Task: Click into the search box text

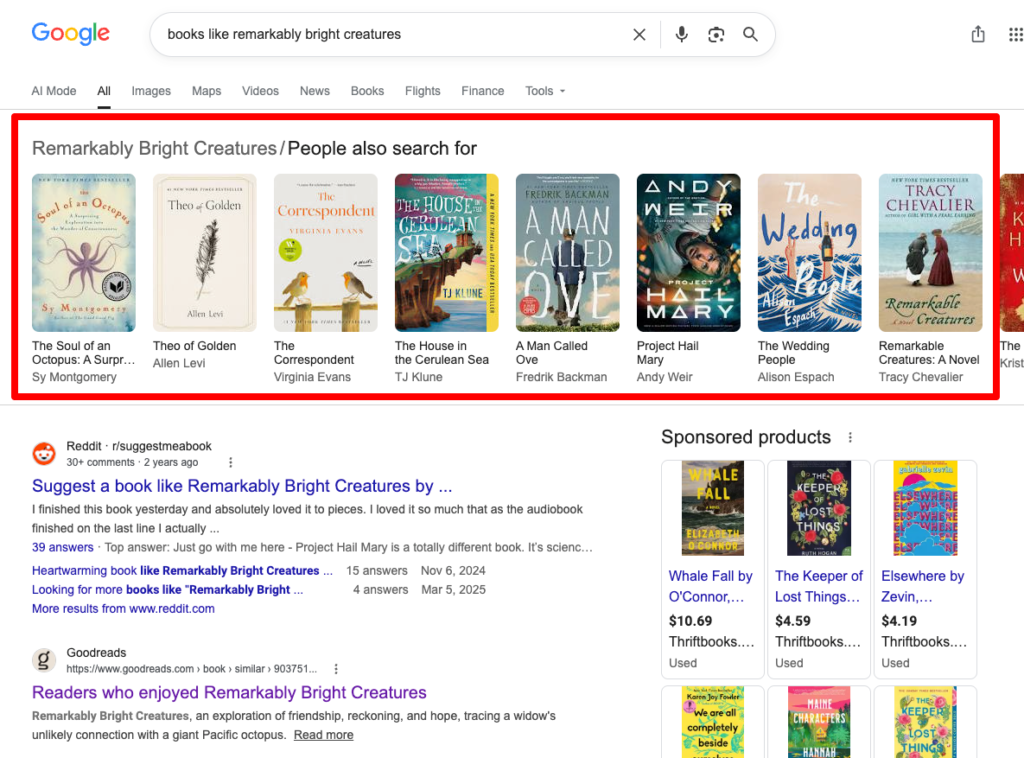Action: [284, 34]
